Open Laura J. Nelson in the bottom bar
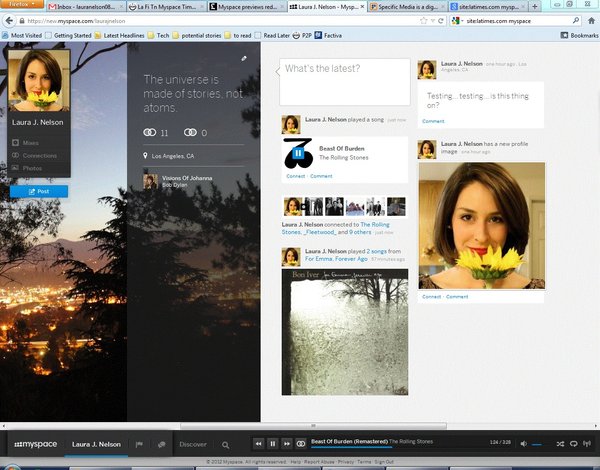This screenshot has width=600, height=470. 96,444
